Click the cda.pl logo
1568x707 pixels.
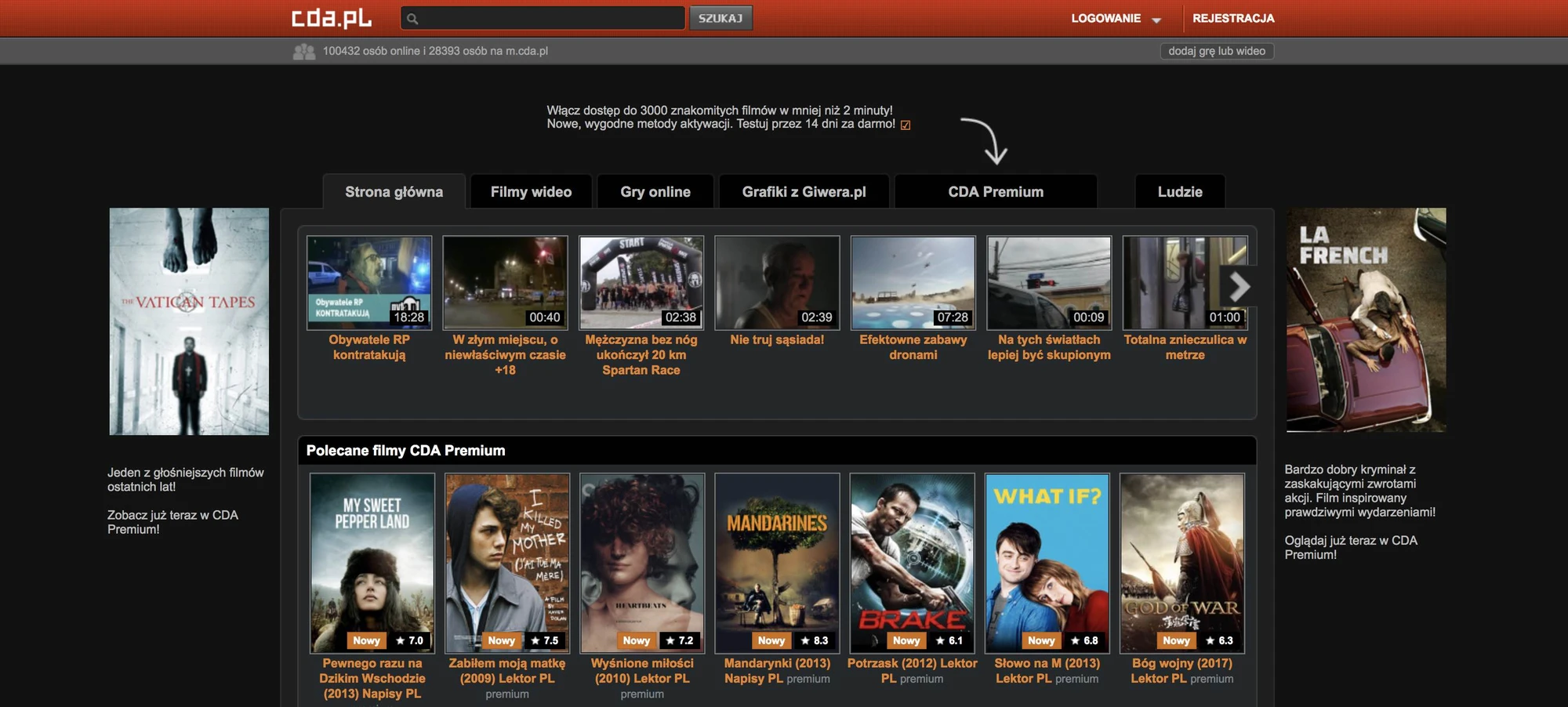[x=332, y=18]
